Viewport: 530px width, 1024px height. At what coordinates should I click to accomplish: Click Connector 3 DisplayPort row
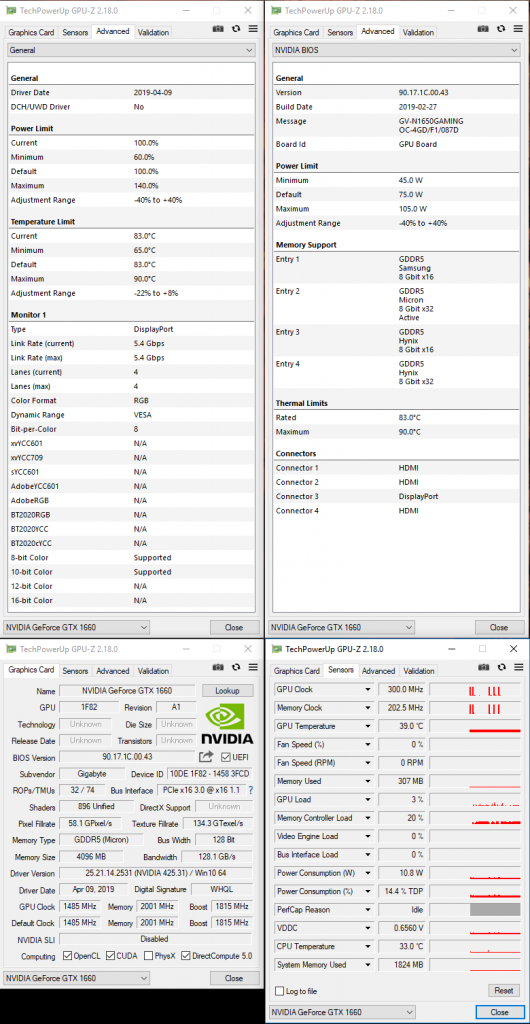pos(396,496)
